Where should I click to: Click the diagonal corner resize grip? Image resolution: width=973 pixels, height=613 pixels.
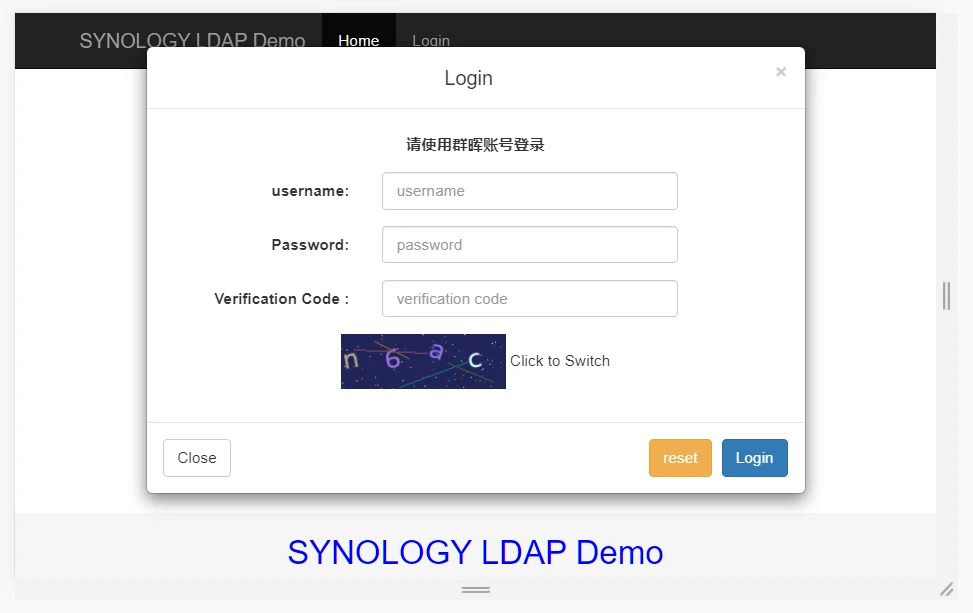[x=946, y=589]
